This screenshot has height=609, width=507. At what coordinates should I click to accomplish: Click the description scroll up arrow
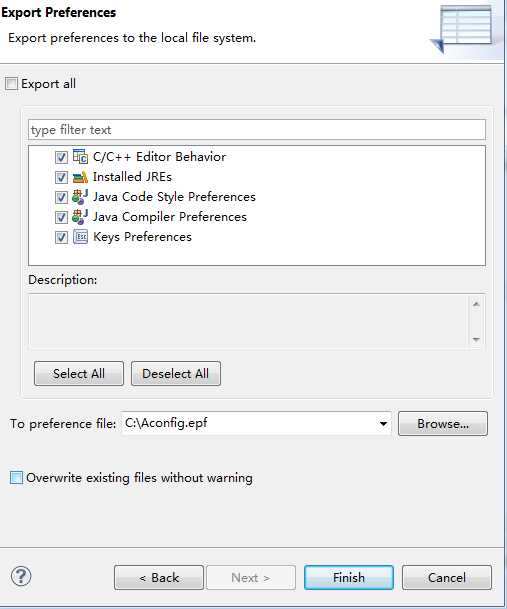point(476,304)
